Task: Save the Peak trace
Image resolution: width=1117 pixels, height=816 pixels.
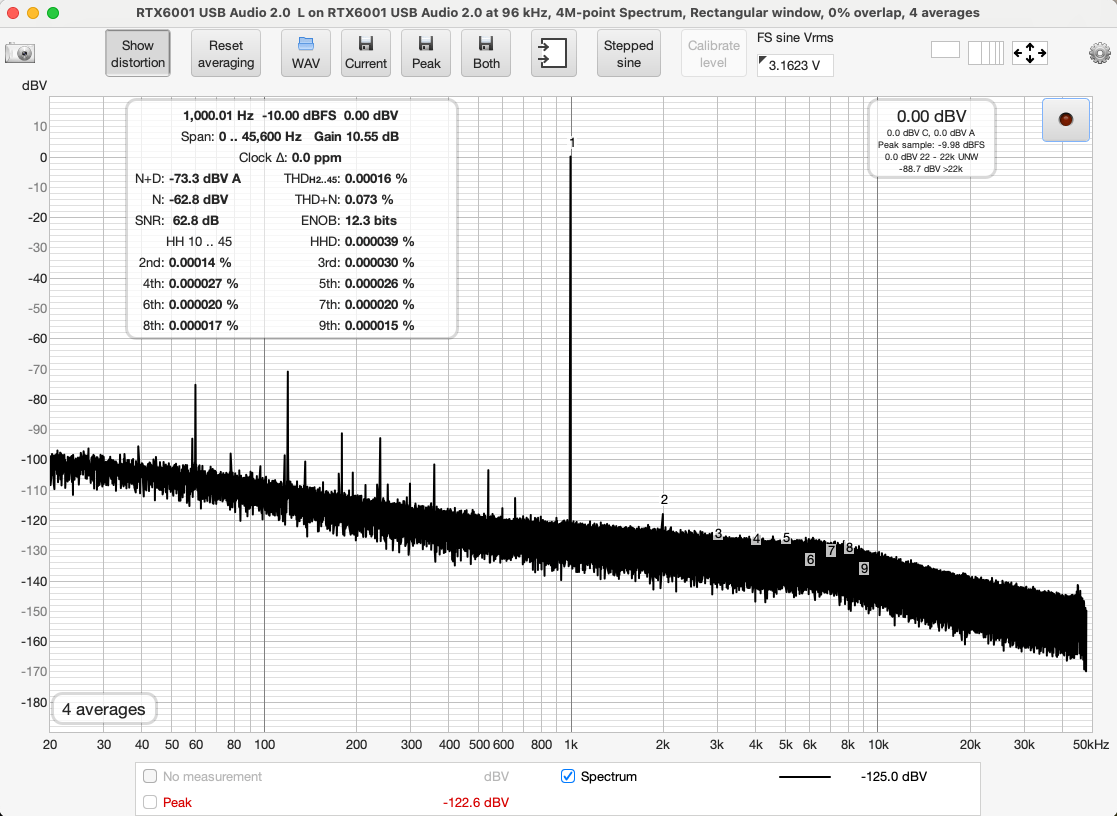Action: tap(426, 53)
